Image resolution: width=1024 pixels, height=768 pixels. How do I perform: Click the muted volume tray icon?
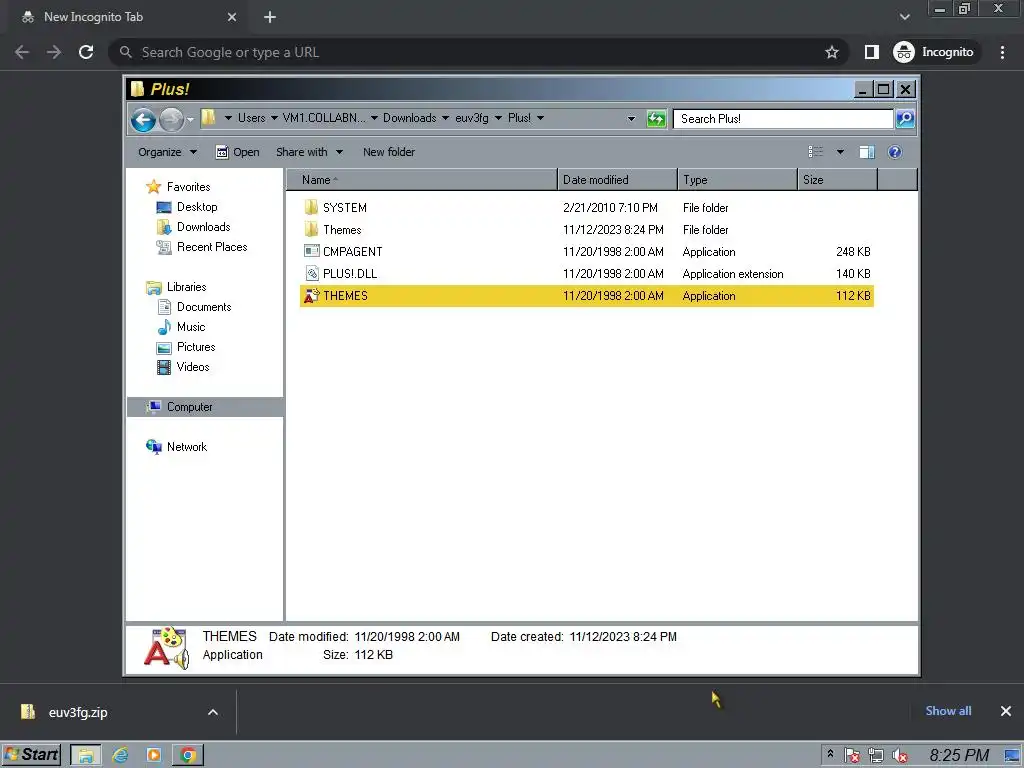pyautogui.click(x=900, y=756)
